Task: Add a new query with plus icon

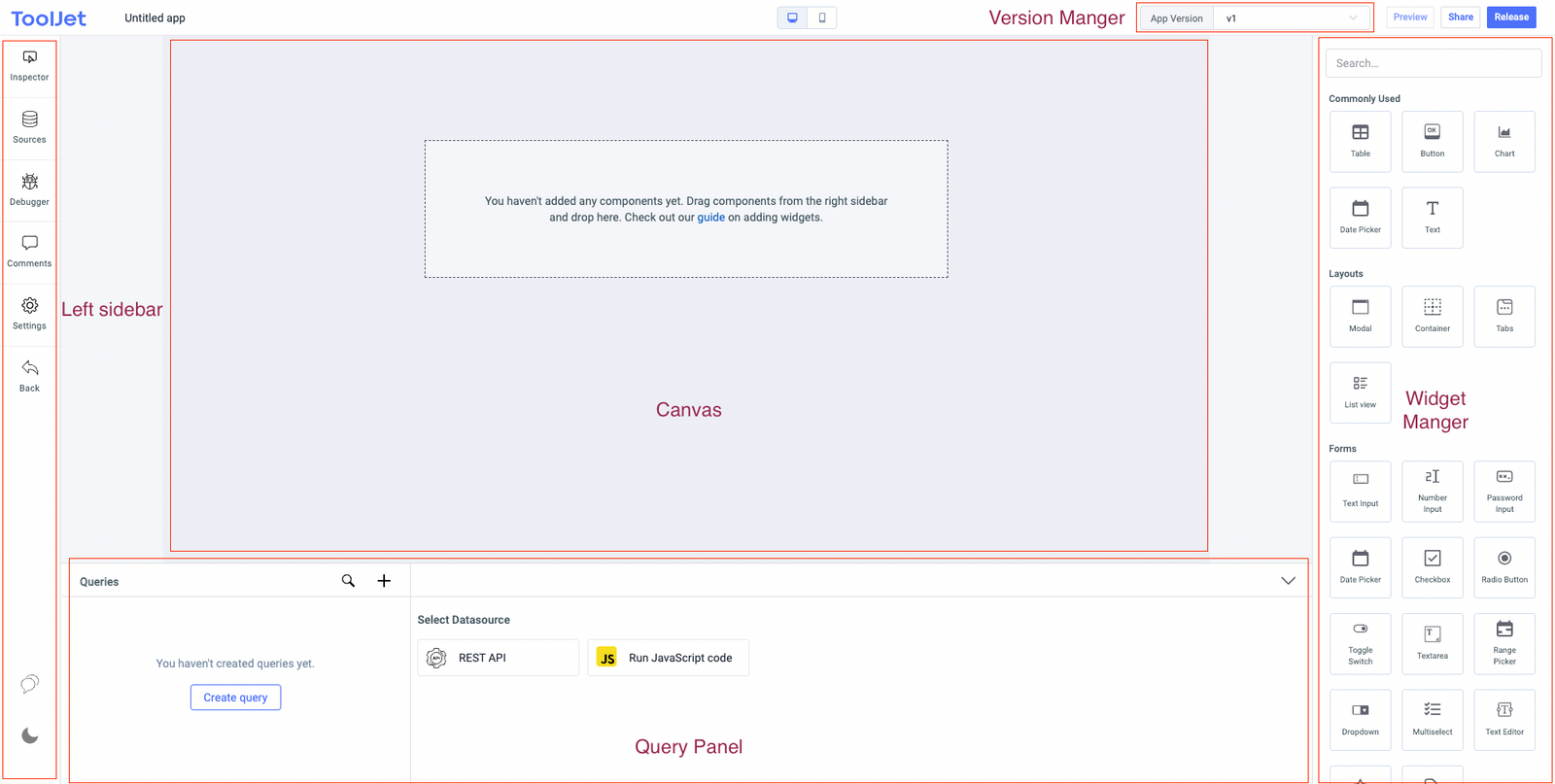Action: click(384, 581)
